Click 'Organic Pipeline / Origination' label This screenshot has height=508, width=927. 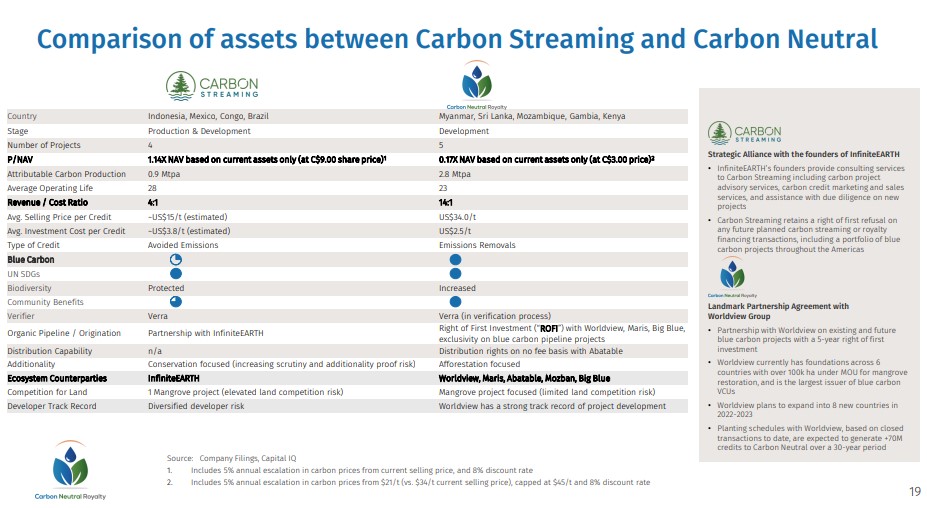64,334
